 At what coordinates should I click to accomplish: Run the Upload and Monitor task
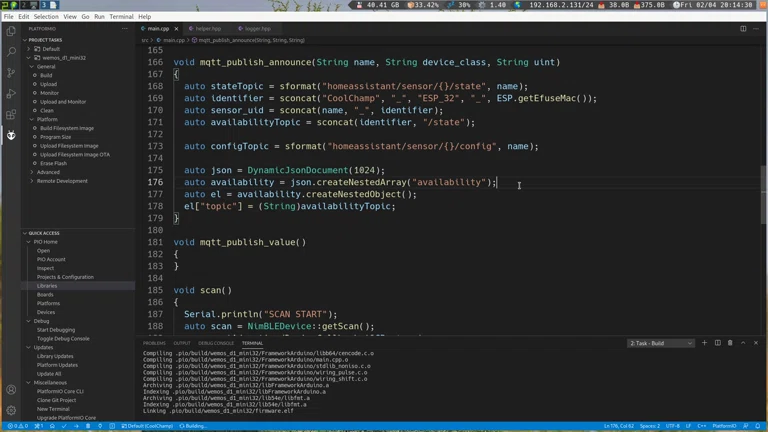63,102
